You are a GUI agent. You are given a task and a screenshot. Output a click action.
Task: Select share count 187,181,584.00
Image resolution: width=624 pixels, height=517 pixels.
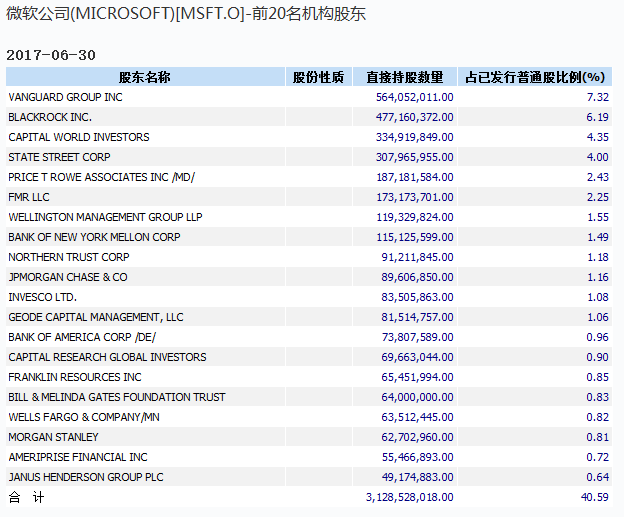pos(415,177)
